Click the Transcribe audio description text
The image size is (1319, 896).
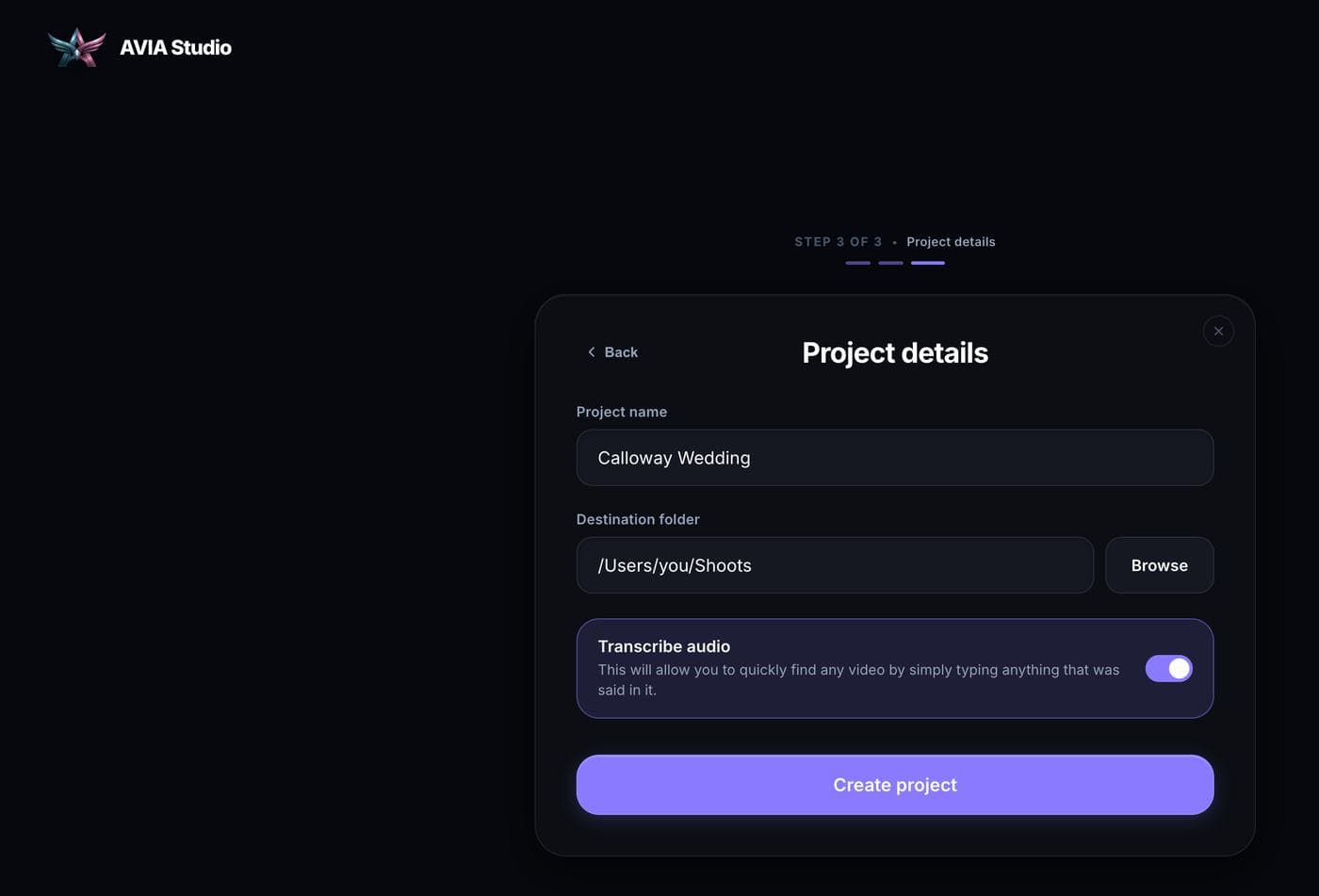tap(858, 679)
